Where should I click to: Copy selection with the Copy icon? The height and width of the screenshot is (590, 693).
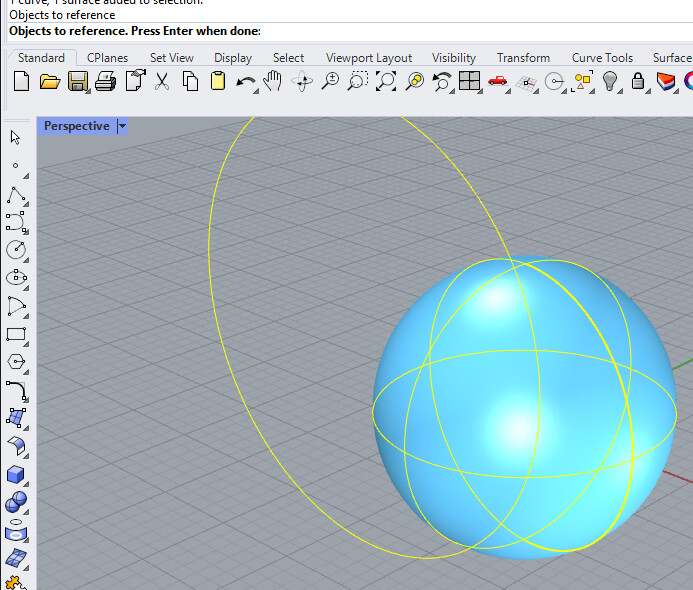pyautogui.click(x=190, y=81)
